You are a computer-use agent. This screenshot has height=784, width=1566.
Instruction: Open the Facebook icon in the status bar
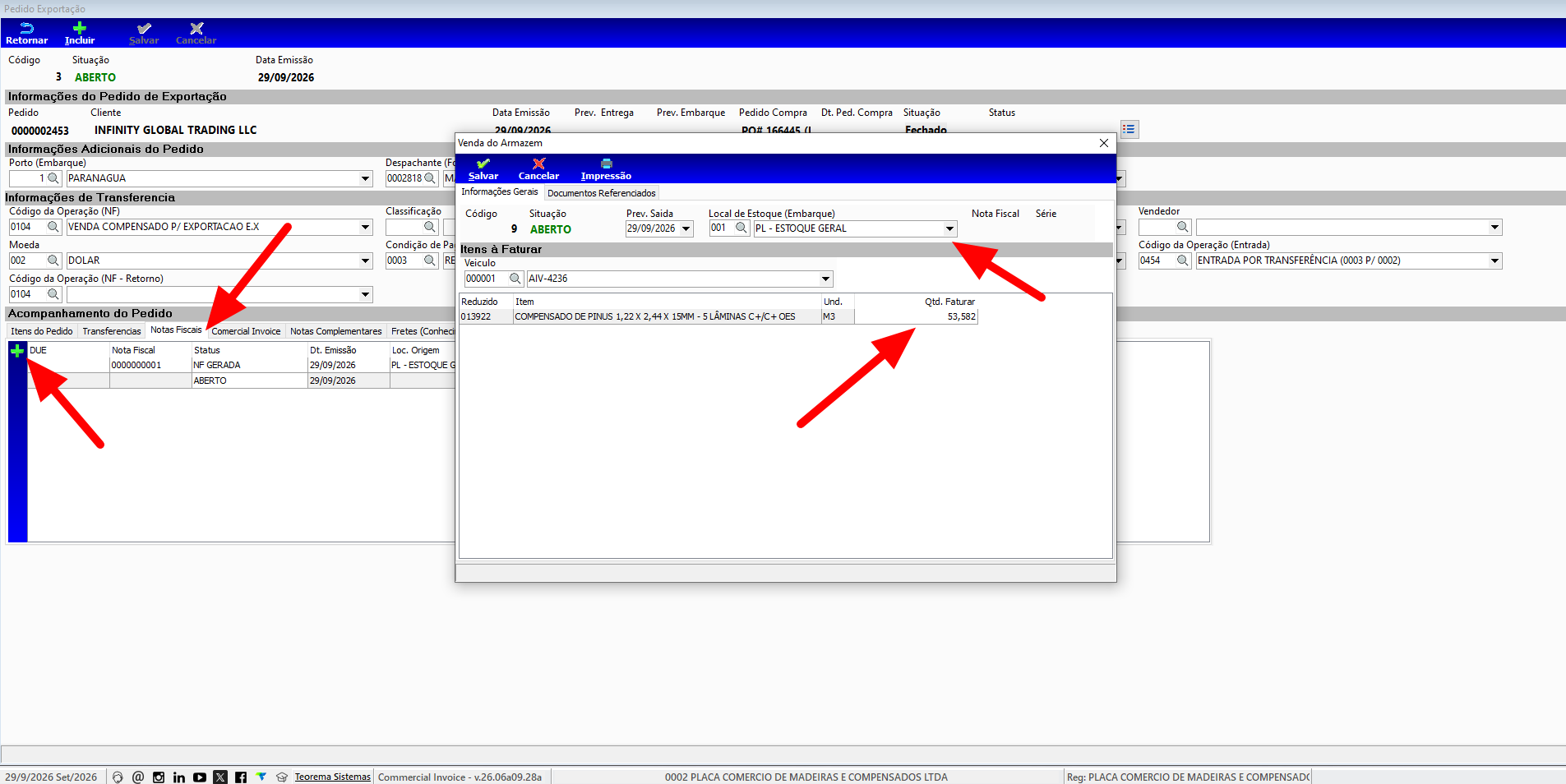[x=241, y=777]
